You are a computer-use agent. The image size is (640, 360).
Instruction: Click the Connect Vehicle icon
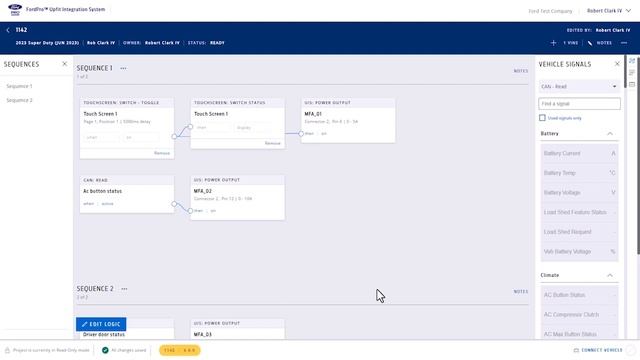576,350
